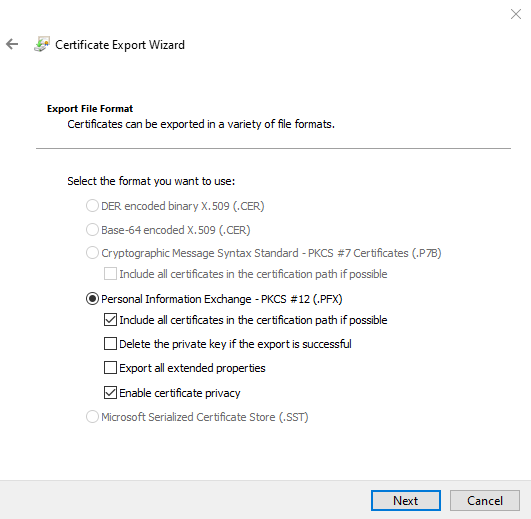Click the Certificate Export Wizard icon
531x519 pixels.
pyautogui.click(x=42, y=44)
